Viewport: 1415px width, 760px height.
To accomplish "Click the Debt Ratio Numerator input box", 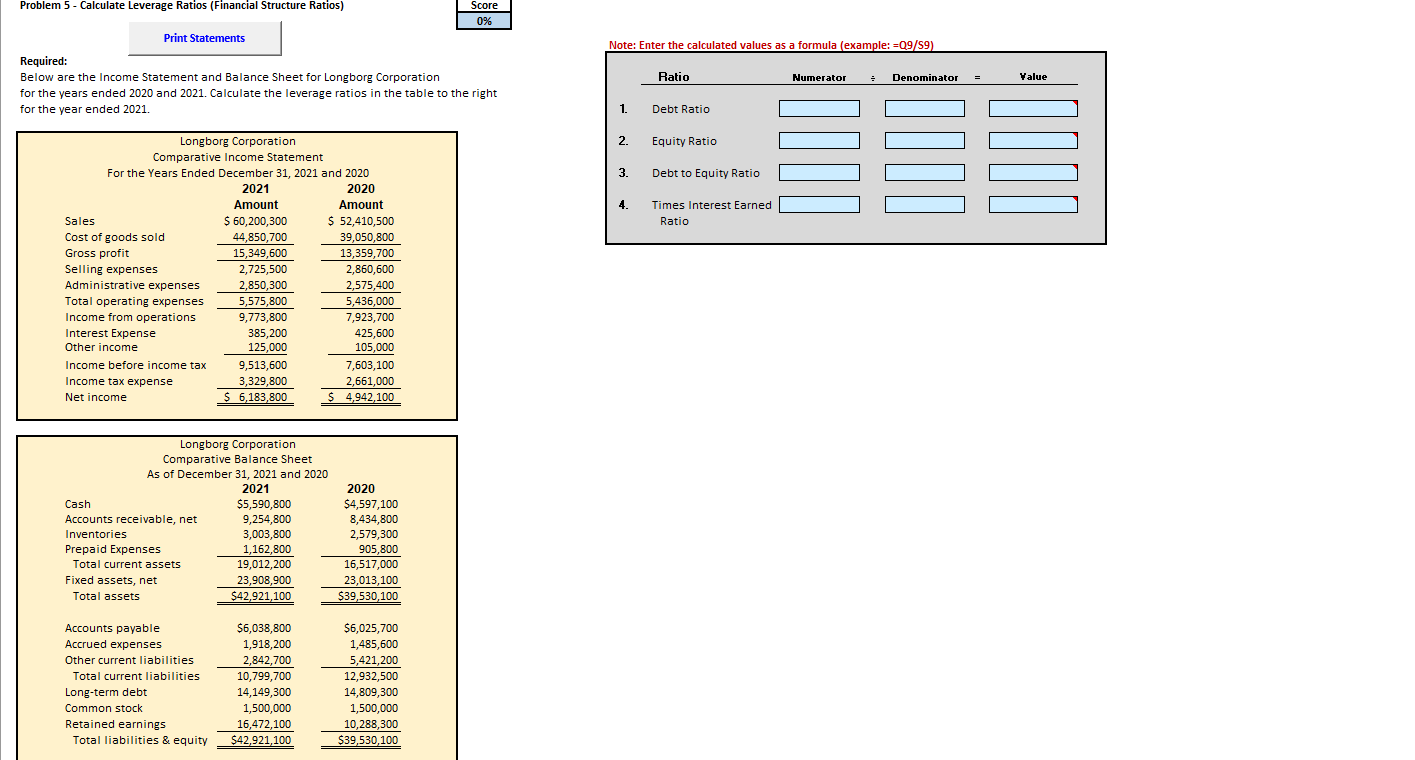I will [x=819, y=108].
